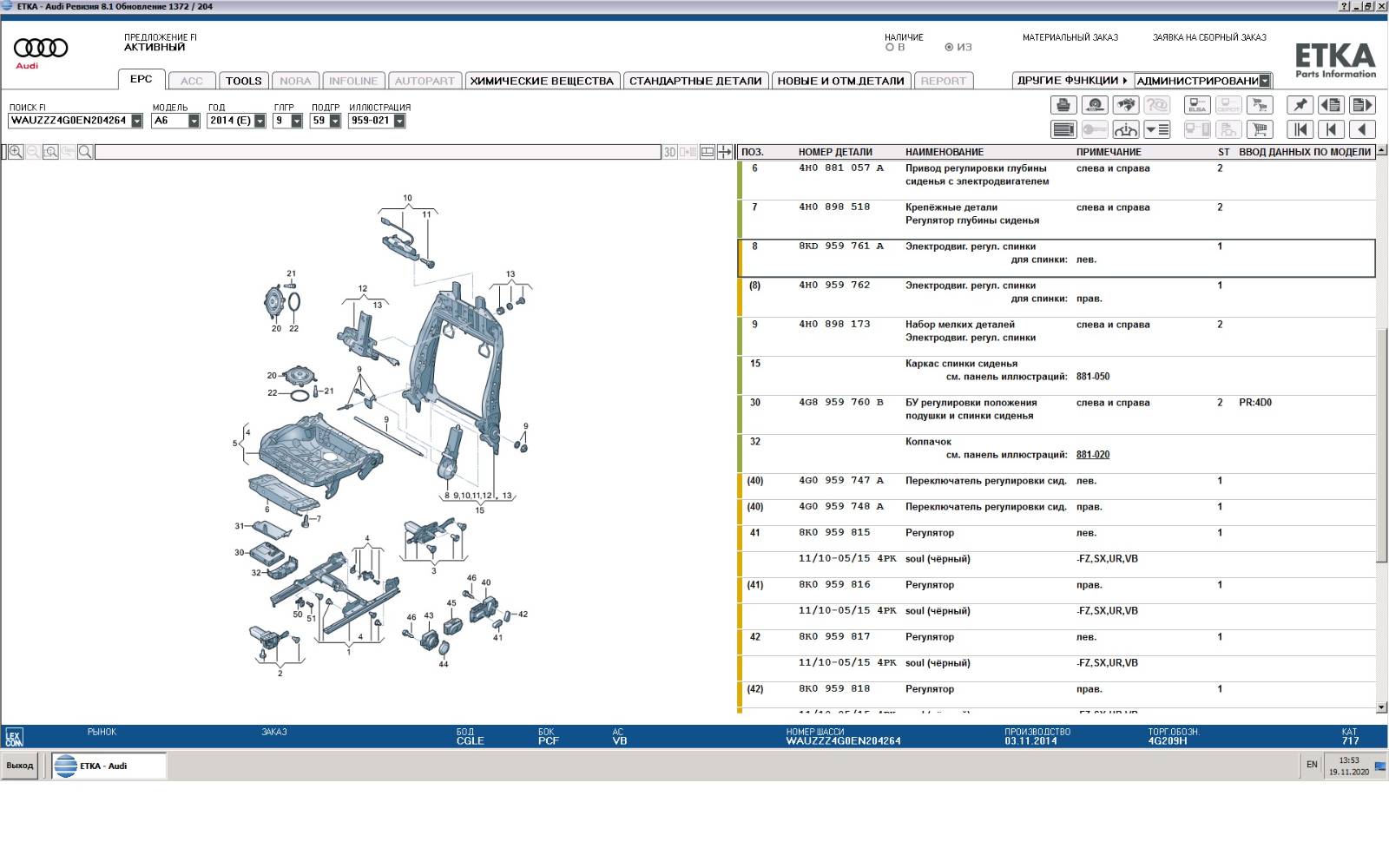Expand the ДРУГИЕ ФУНКЦИИ menu

1072,81
